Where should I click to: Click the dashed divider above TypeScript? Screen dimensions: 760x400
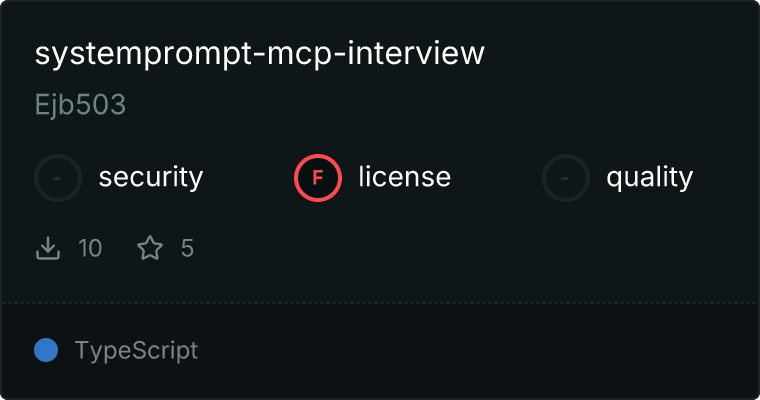click(380, 303)
